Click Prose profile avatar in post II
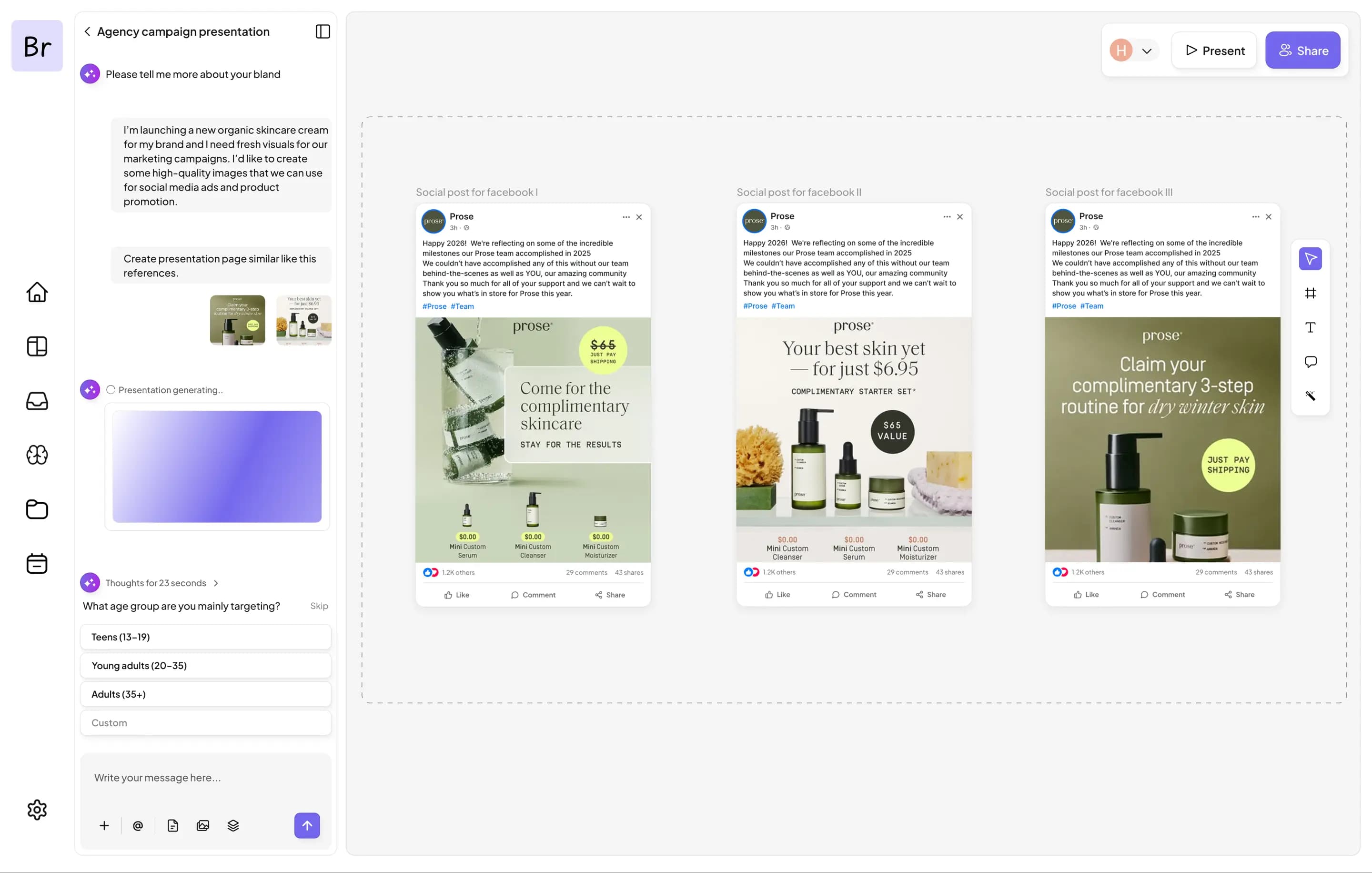Viewport: 1372px width, 873px height. tap(755, 221)
